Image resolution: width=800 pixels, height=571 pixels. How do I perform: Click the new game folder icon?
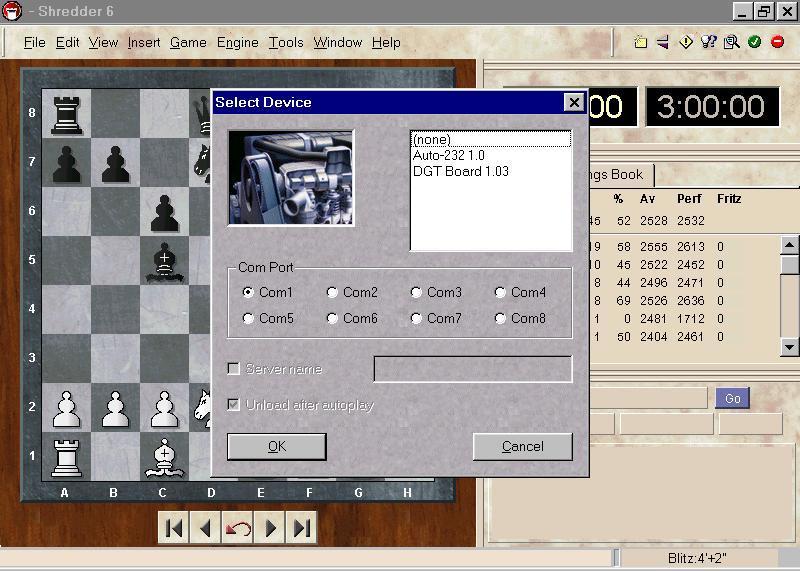pos(641,42)
